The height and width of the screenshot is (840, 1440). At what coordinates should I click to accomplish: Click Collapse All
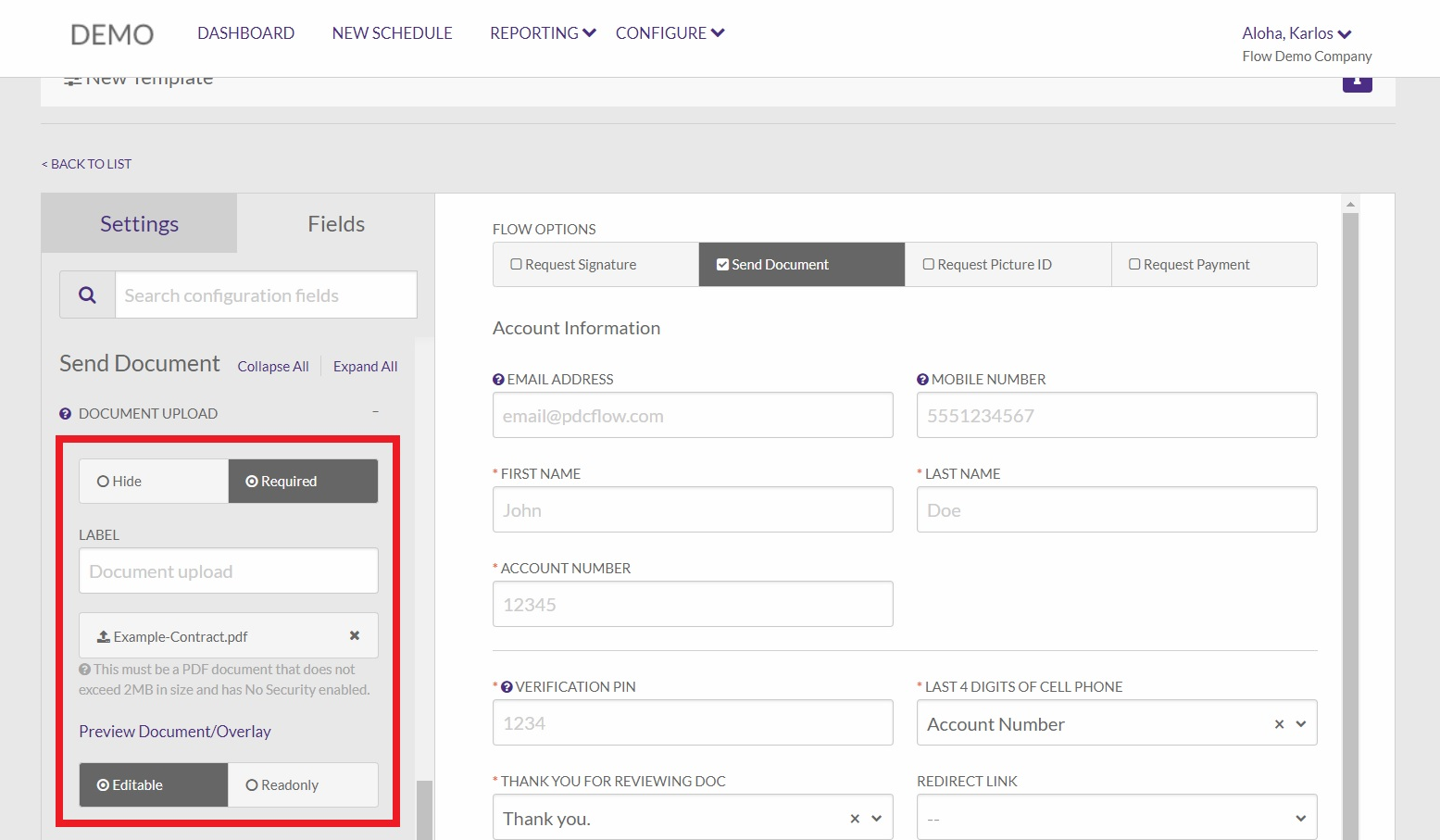[x=273, y=367]
